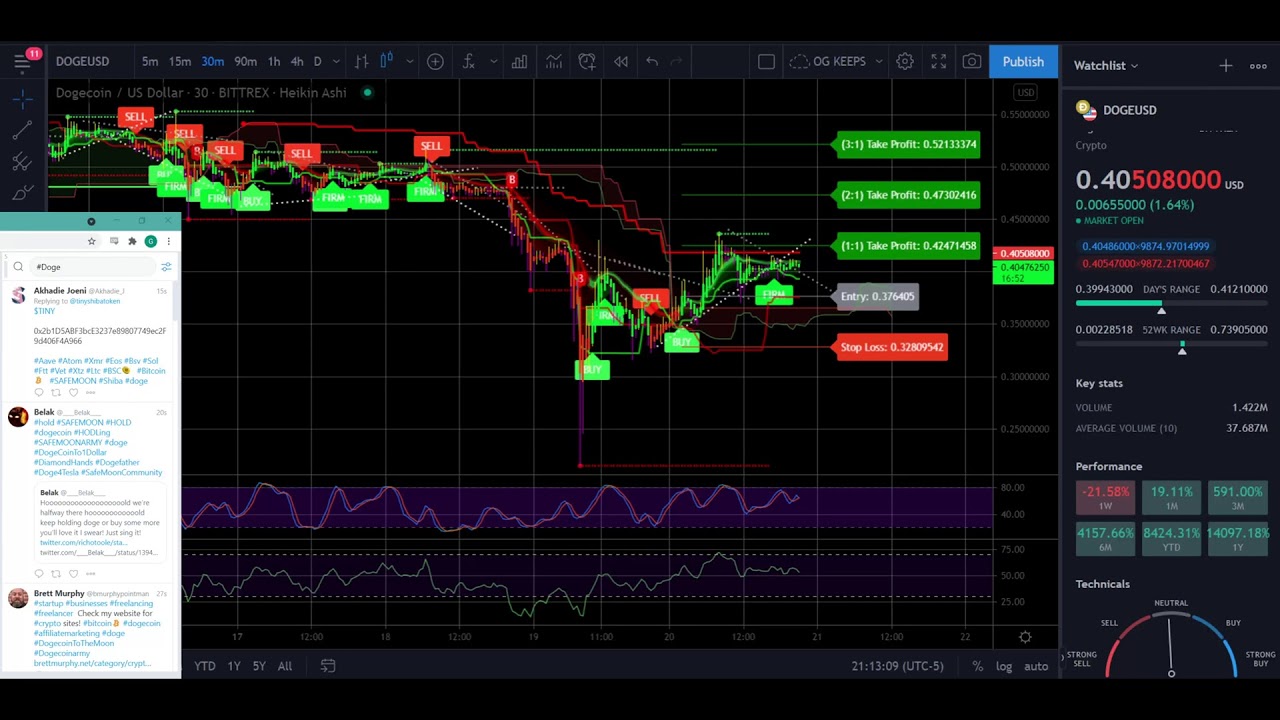The width and height of the screenshot is (1280, 720).
Task: Open the DOGEUSD symbol search
Action: [82, 62]
